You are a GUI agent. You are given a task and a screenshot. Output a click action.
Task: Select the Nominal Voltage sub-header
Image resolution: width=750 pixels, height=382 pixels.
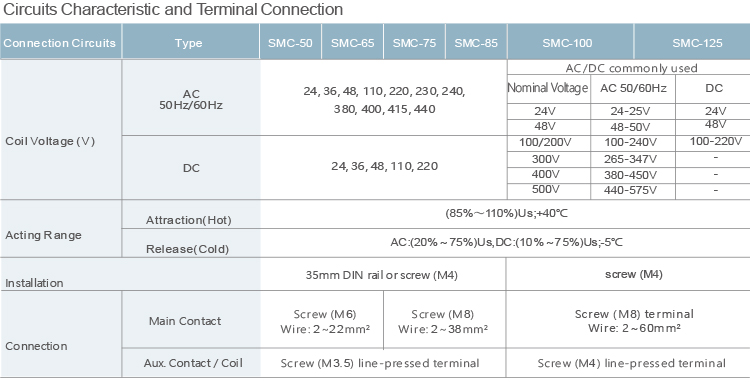point(548,88)
